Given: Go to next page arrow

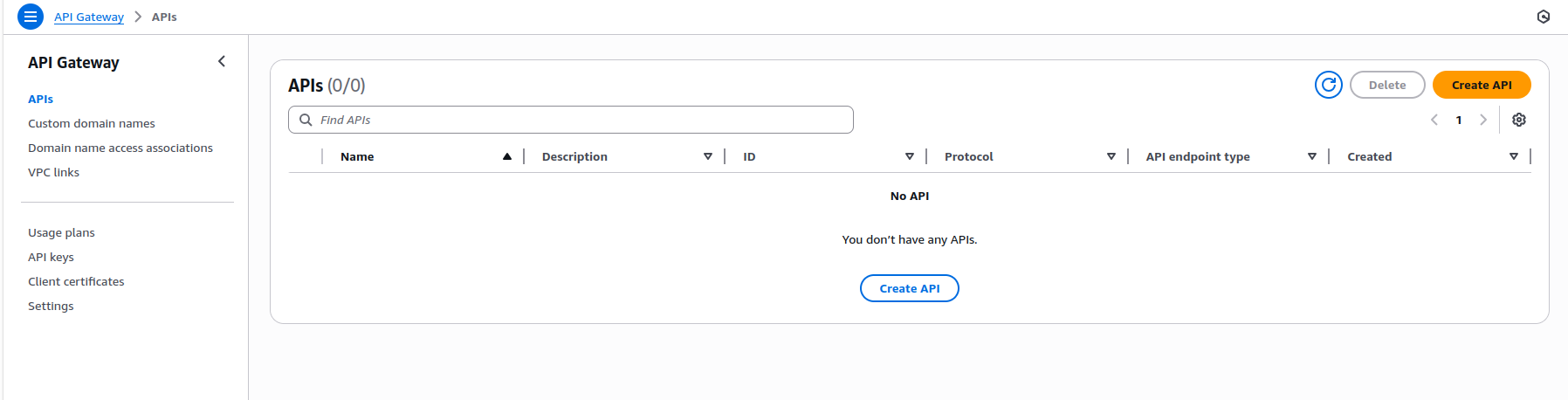Looking at the screenshot, I should [1483, 120].
